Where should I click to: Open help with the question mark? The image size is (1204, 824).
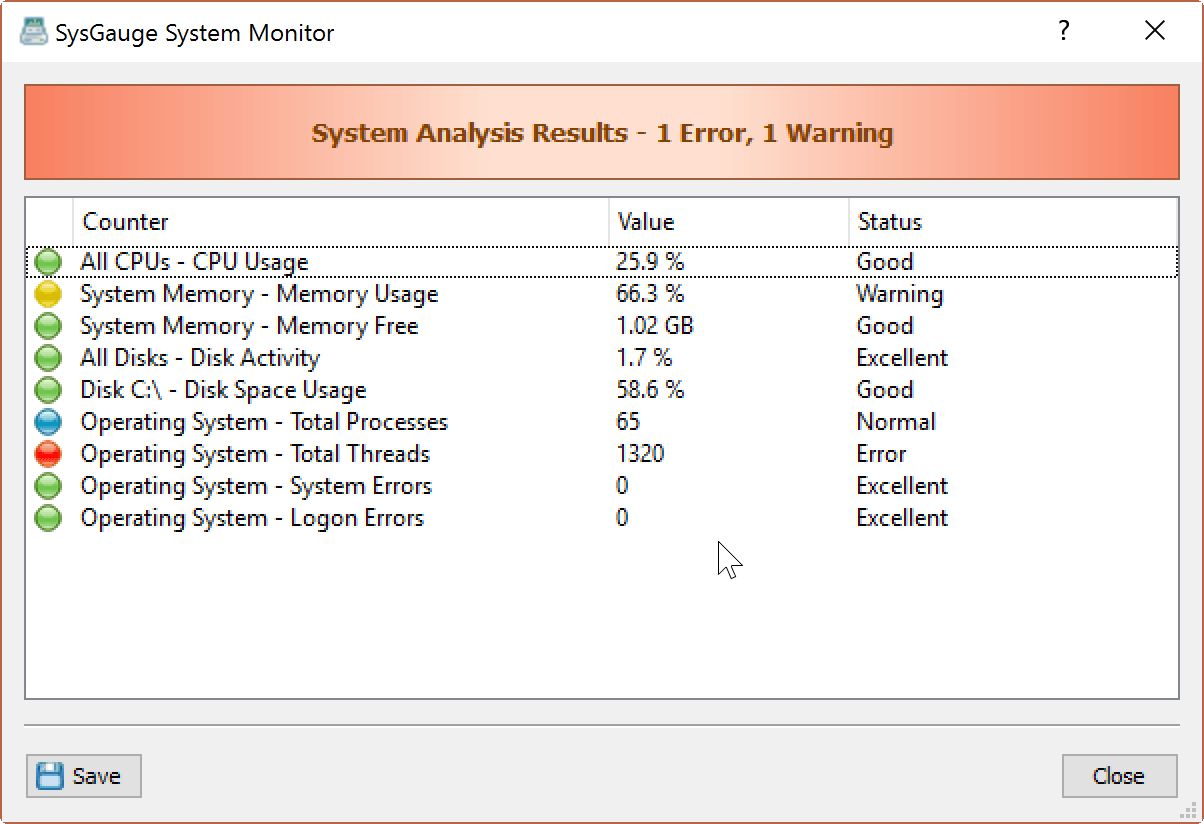(x=1063, y=30)
